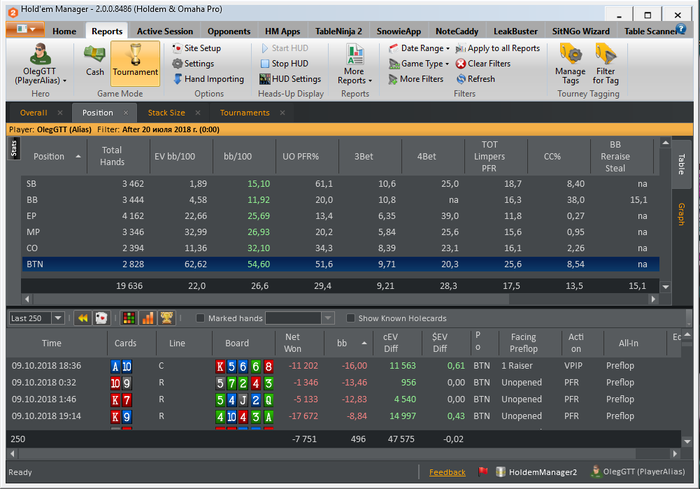
Task: Open Settings gear option
Action: (x=193, y=63)
